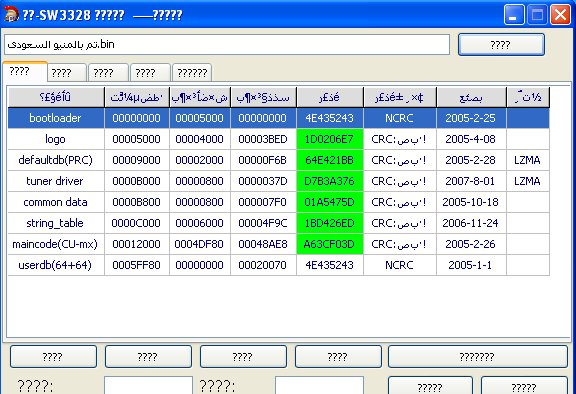
Task: Click NCRC in the userdb(64+64) row
Action: tap(399, 265)
